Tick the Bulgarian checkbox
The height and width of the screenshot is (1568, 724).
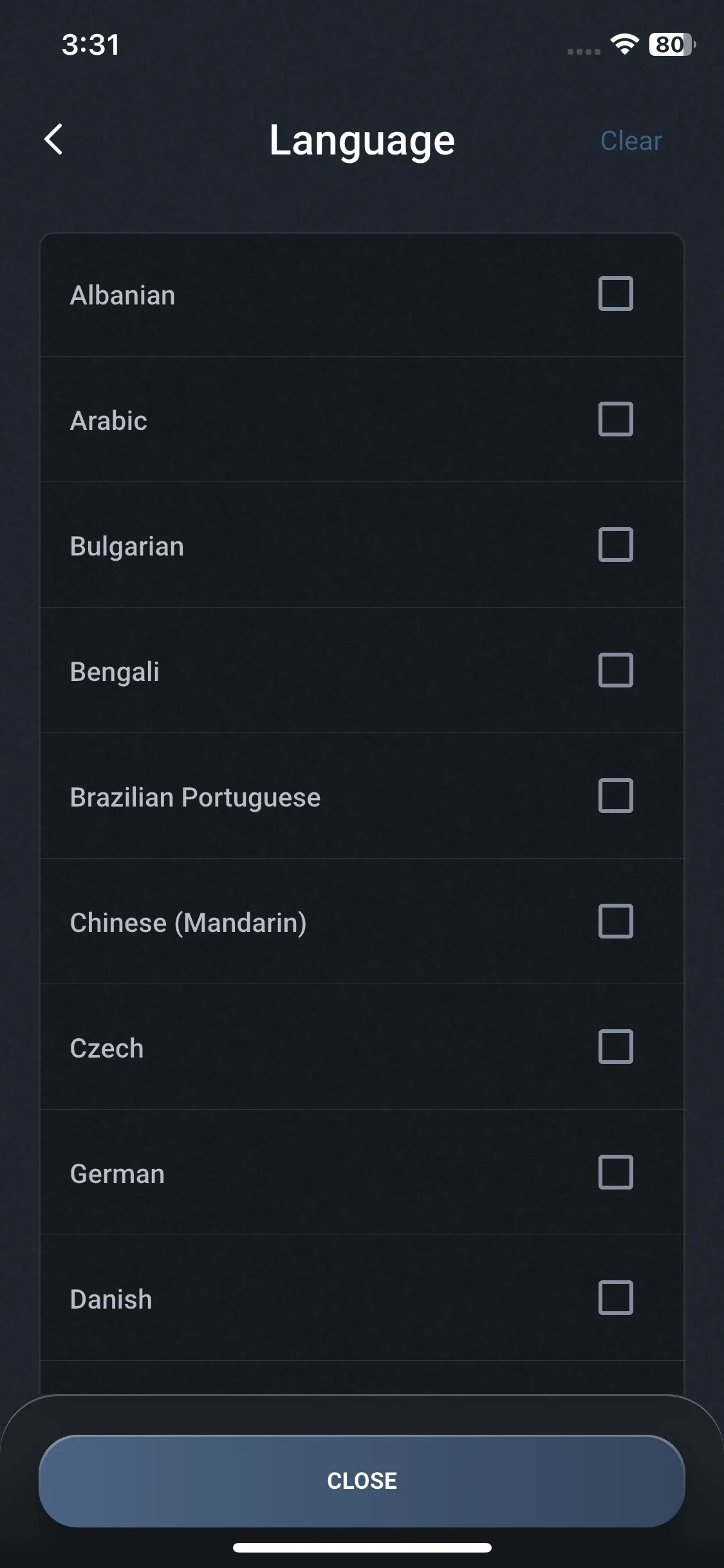(615, 545)
